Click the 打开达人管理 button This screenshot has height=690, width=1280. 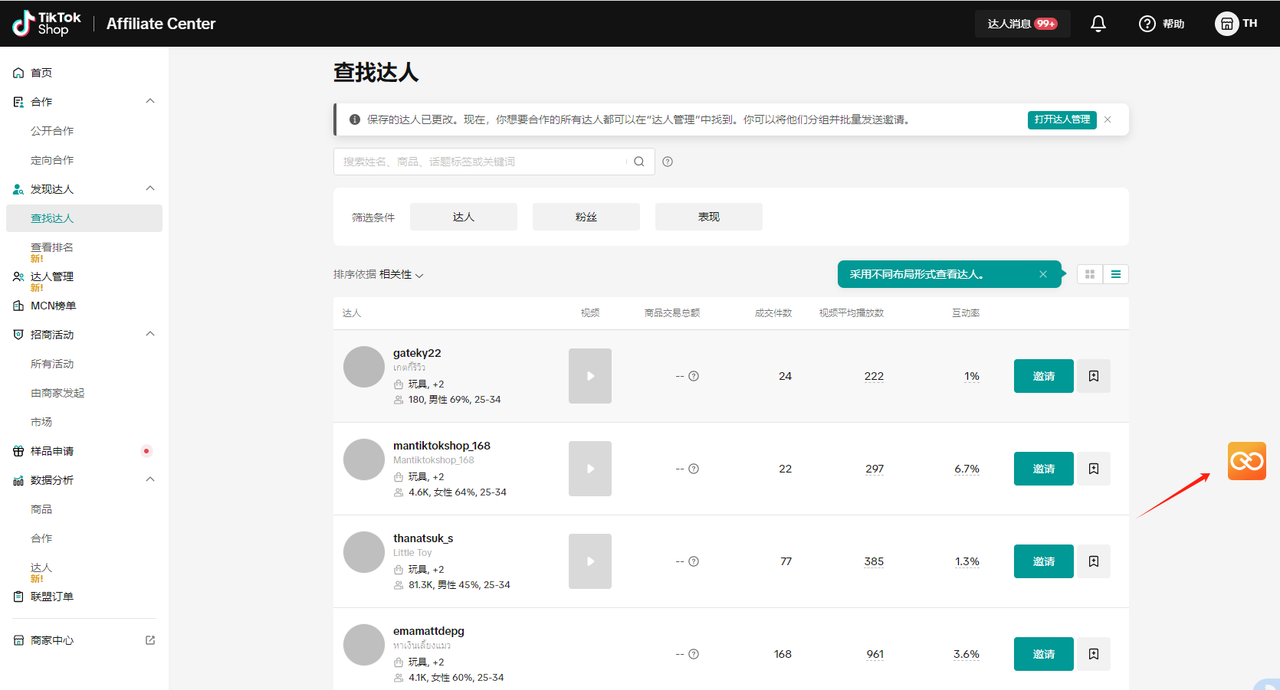click(1062, 120)
